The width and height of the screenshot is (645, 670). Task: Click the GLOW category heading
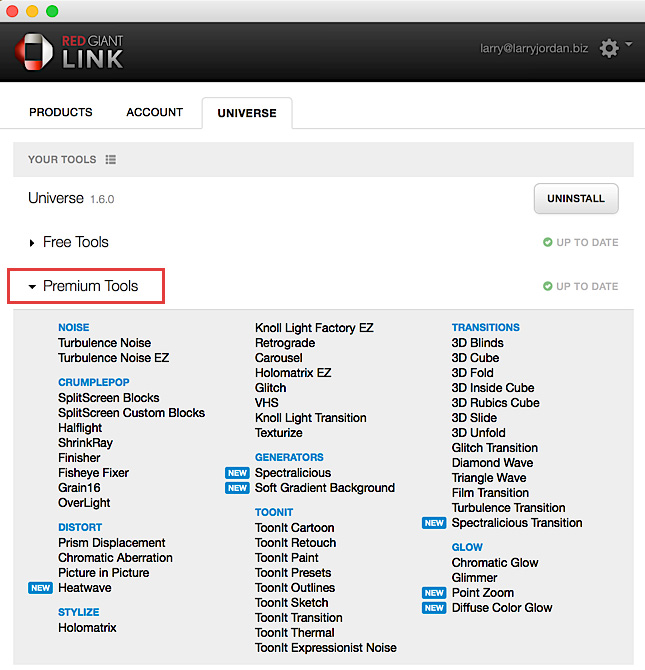coord(467,547)
